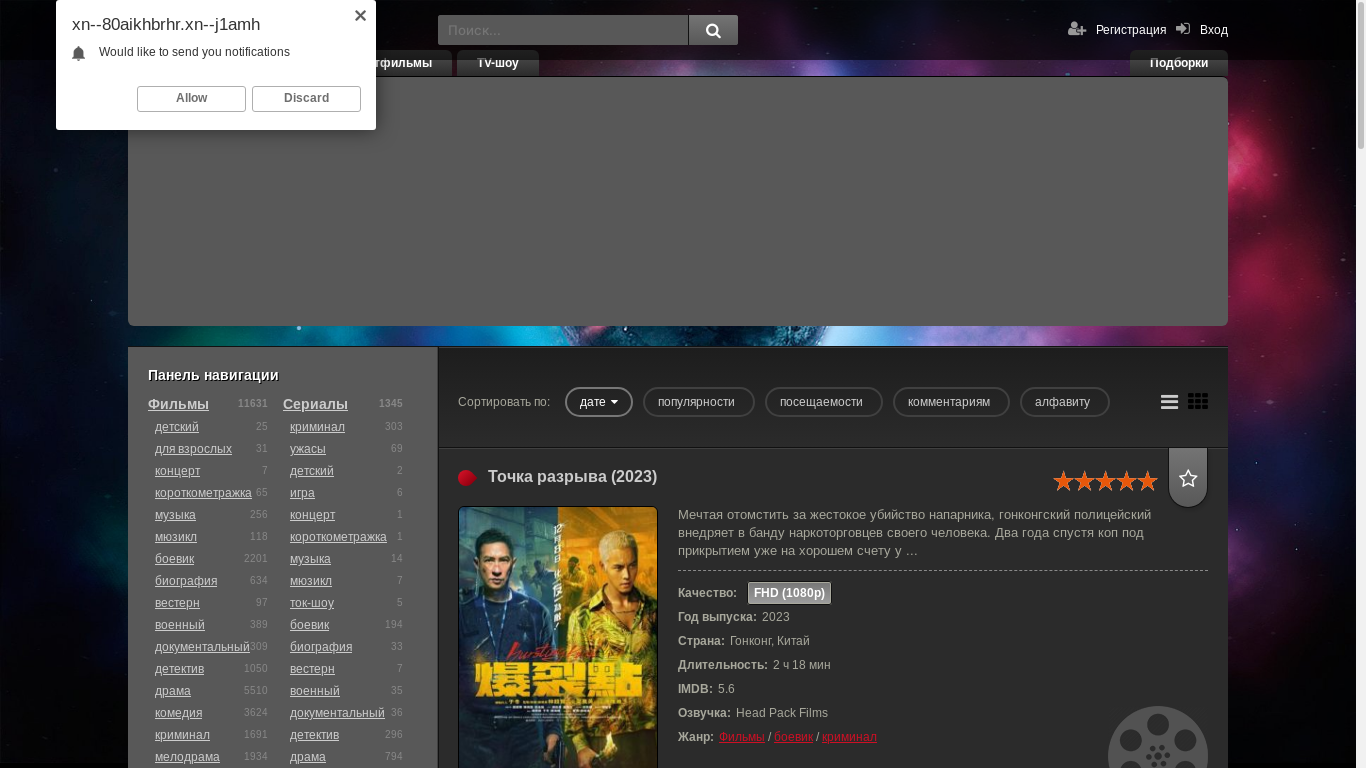Discard the notification request
The image size is (1366, 768).
click(306, 98)
